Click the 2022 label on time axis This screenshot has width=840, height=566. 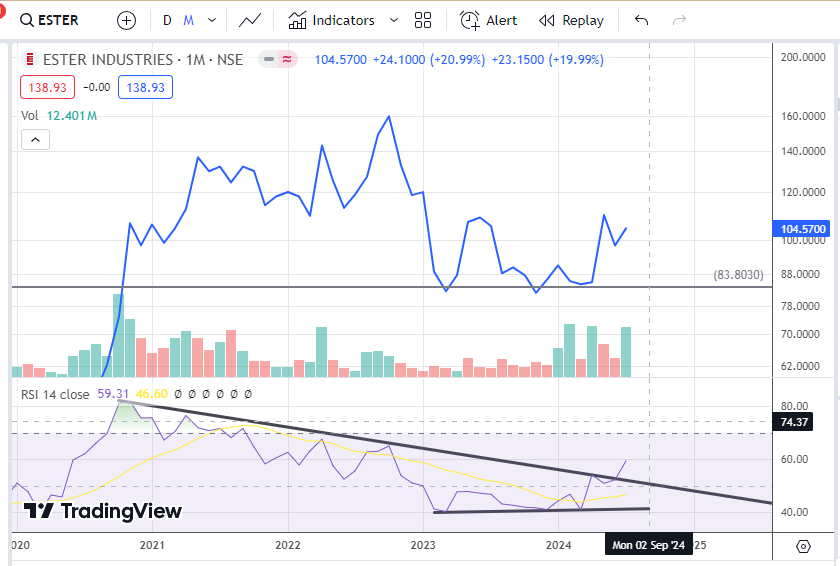(x=288, y=545)
